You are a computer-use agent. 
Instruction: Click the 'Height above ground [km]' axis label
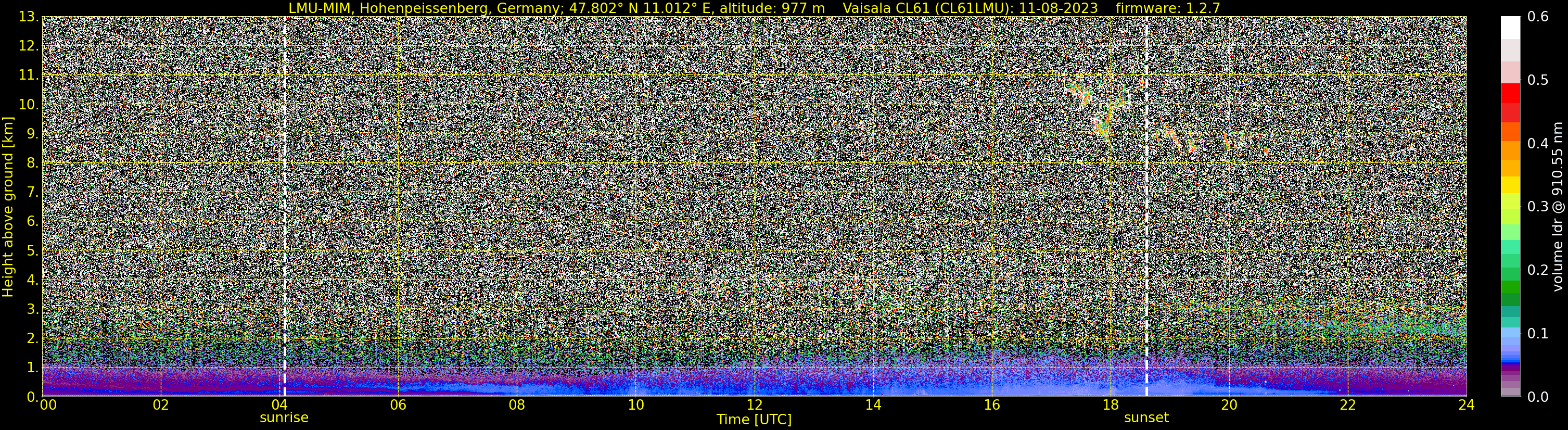tap(8, 207)
